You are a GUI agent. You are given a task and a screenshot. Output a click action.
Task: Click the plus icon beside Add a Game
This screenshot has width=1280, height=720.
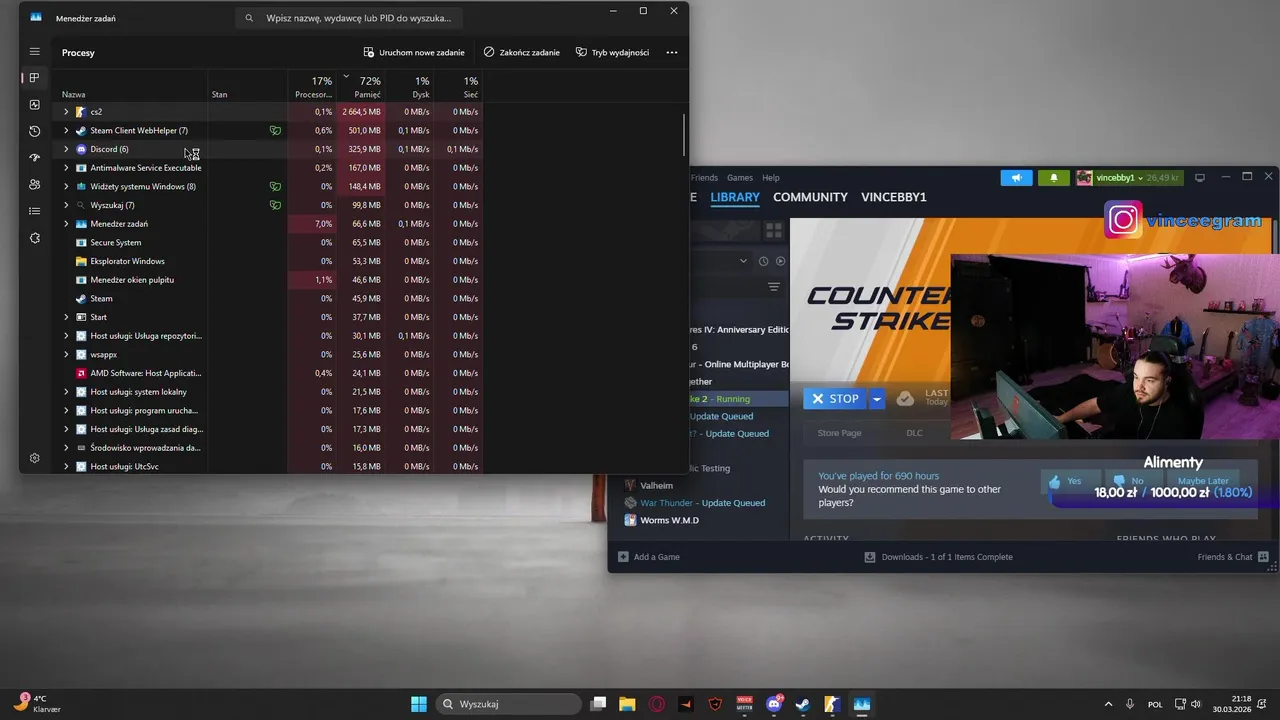[x=623, y=557]
